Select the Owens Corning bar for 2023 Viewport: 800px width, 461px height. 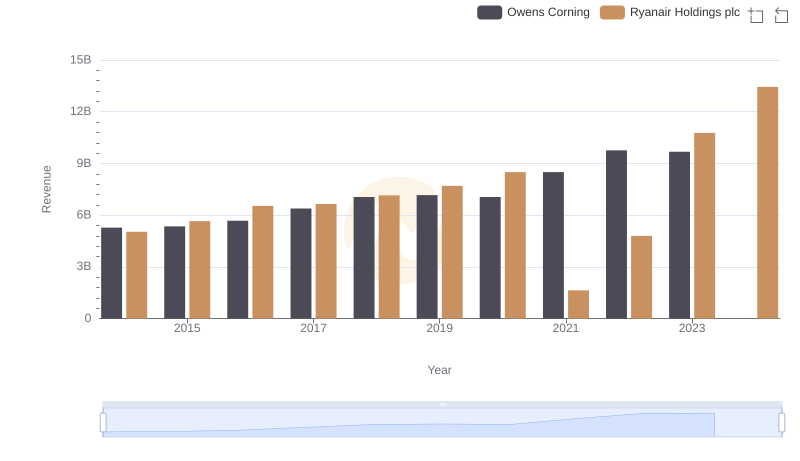[x=679, y=235]
